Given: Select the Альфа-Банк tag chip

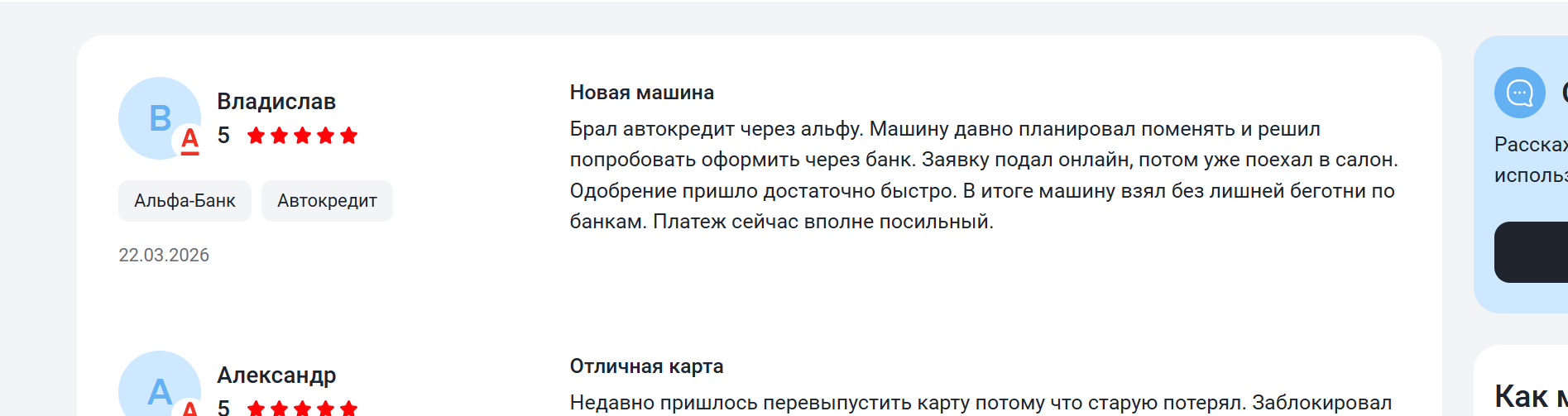Looking at the screenshot, I should 185,201.
